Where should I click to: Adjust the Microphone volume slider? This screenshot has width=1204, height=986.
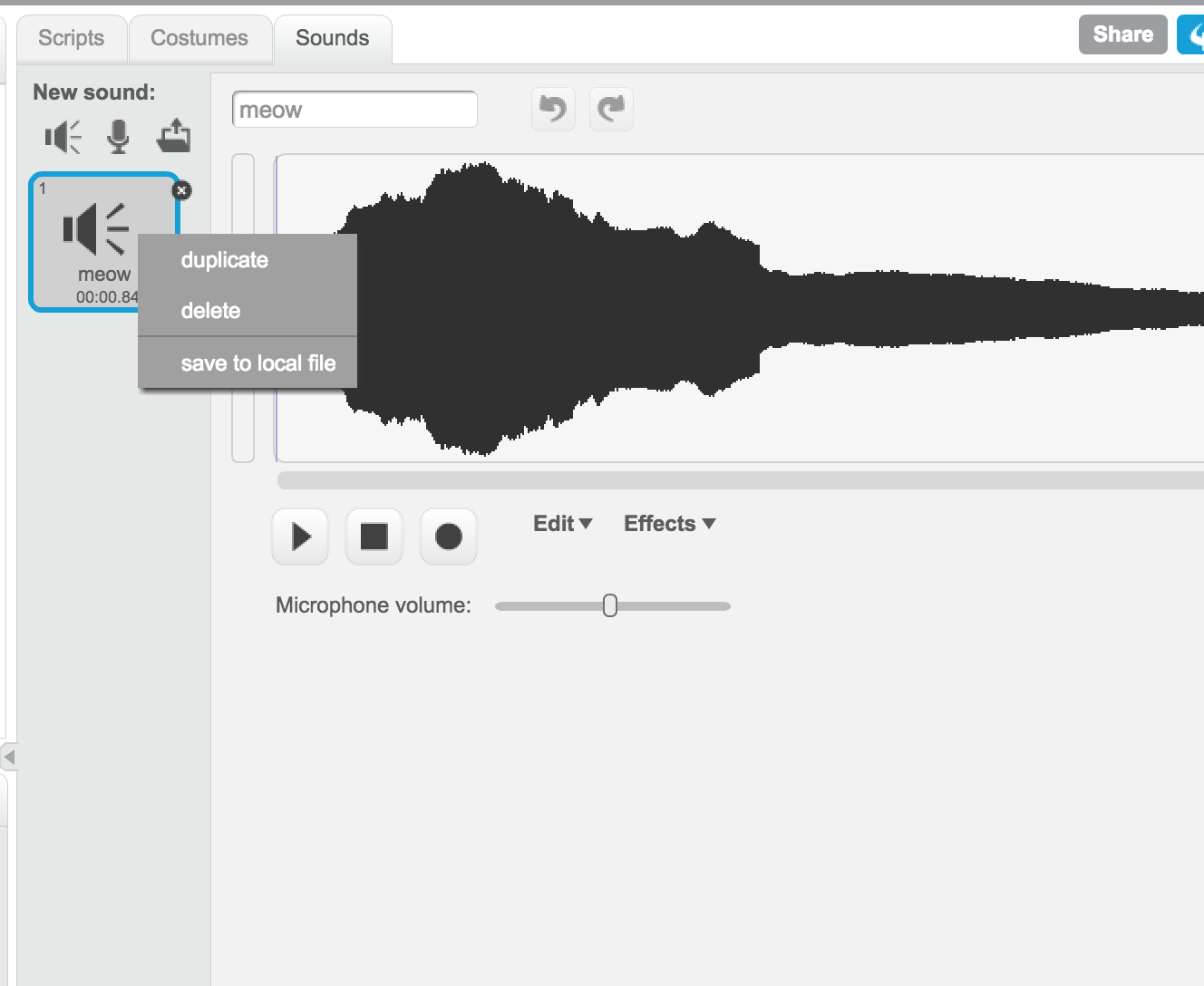pos(611,605)
